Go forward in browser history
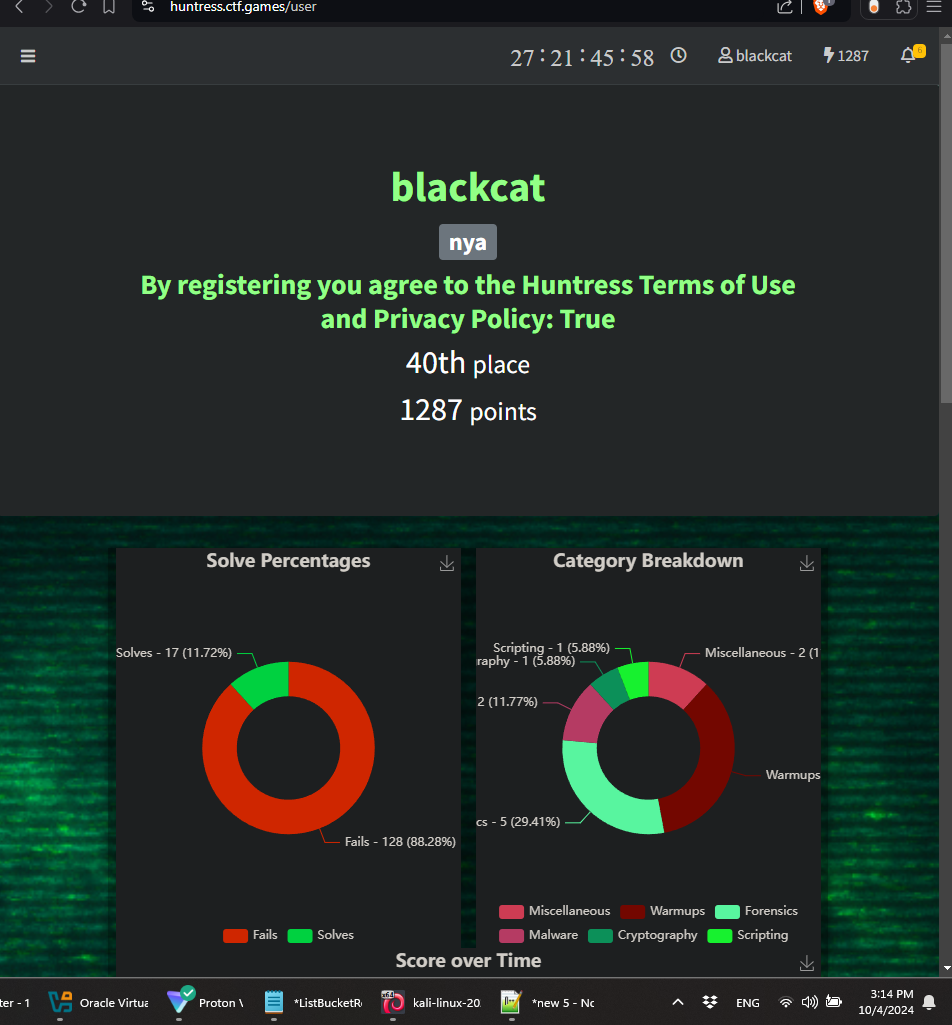This screenshot has height=1025, width=952. pos(48,7)
